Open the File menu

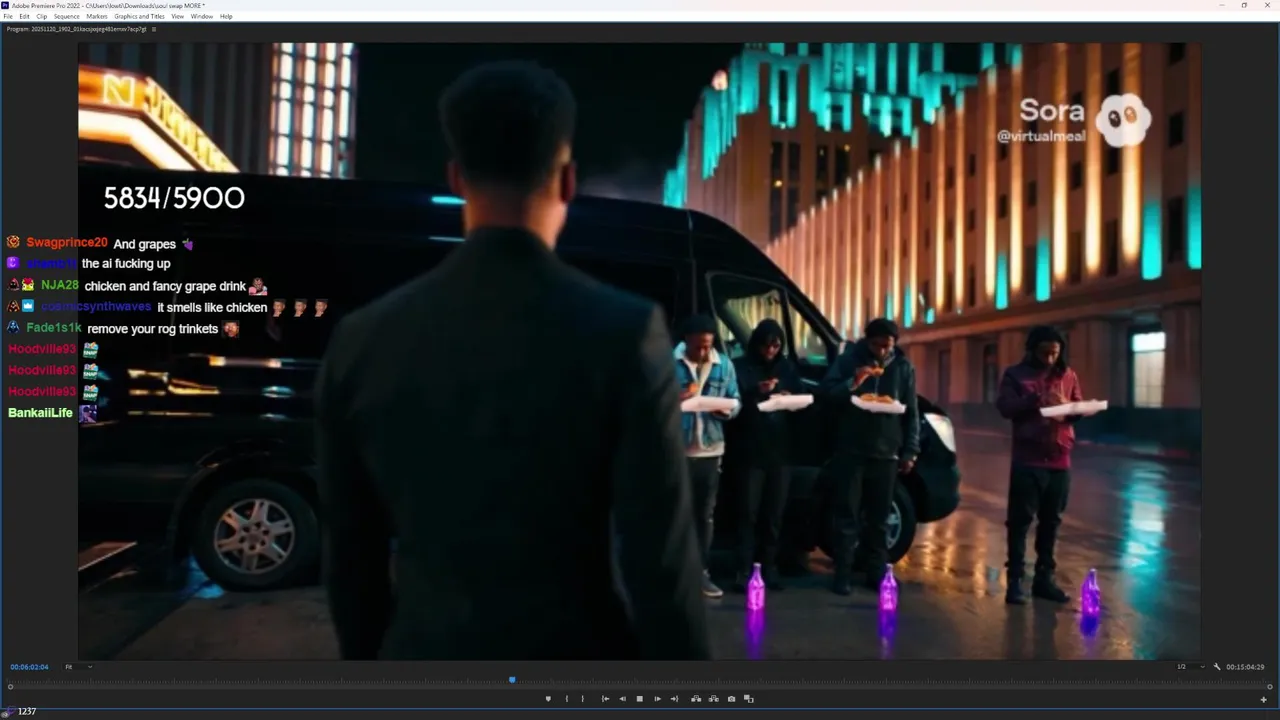click(8, 16)
